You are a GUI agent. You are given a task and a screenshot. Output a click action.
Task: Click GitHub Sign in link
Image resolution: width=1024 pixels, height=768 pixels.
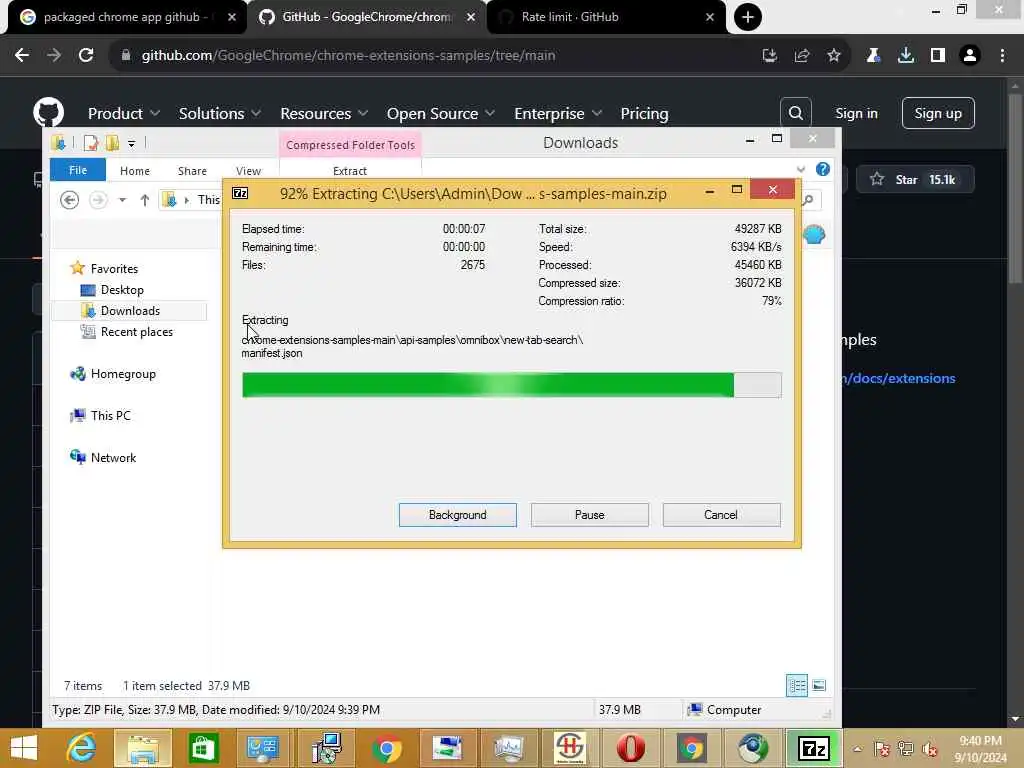click(x=856, y=114)
